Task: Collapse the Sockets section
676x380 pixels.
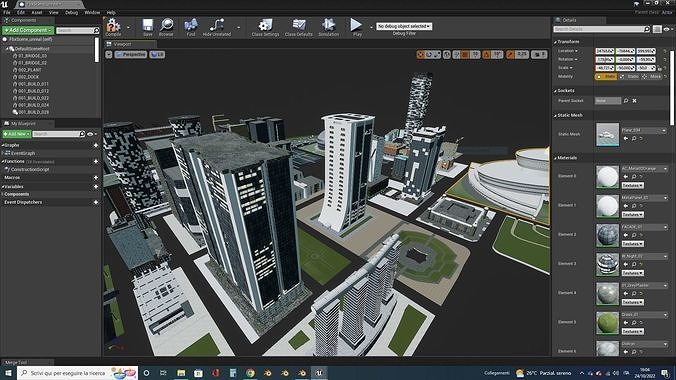Action: tap(555, 91)
